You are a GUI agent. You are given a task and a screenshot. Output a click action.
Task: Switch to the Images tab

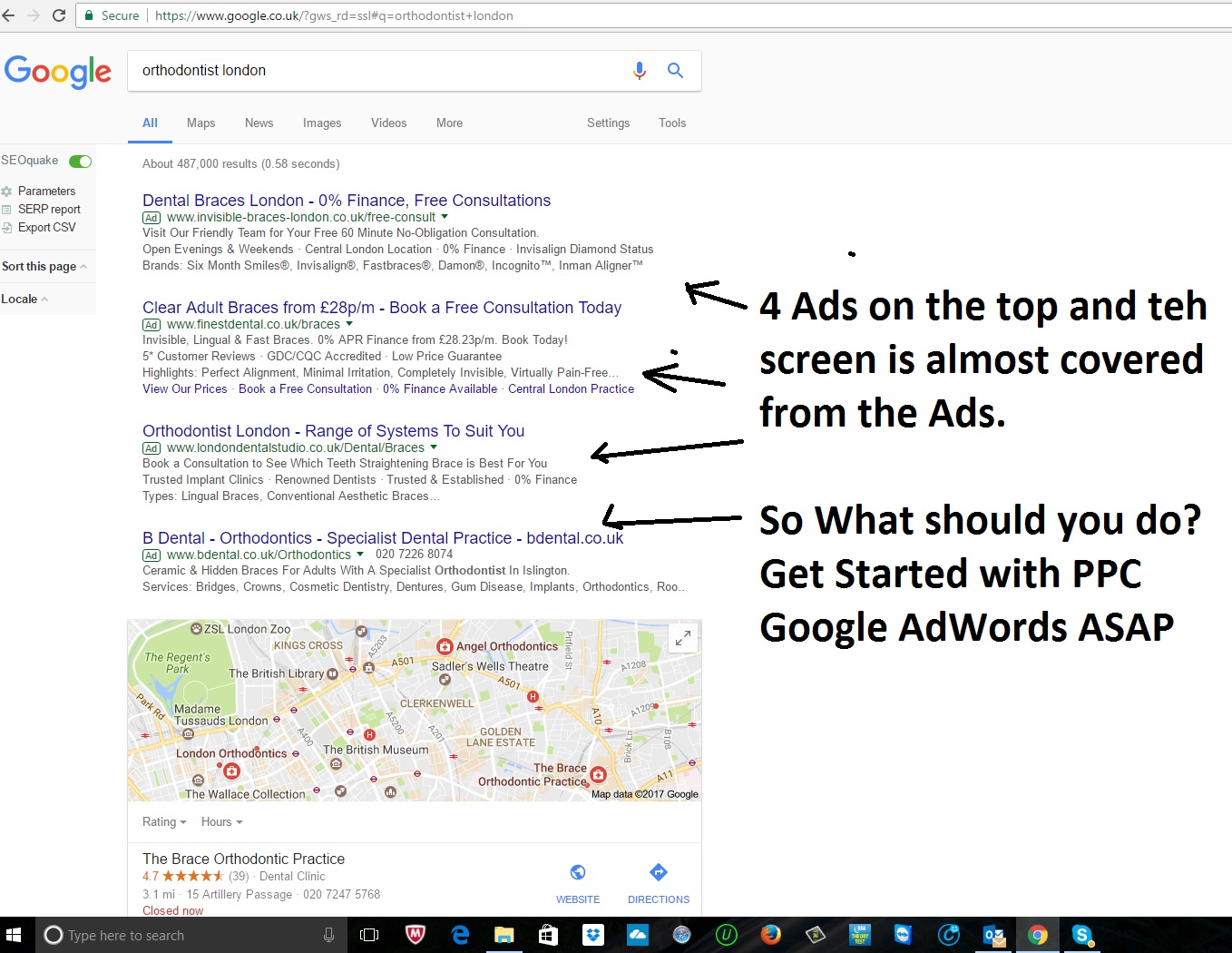coord(322,123)
